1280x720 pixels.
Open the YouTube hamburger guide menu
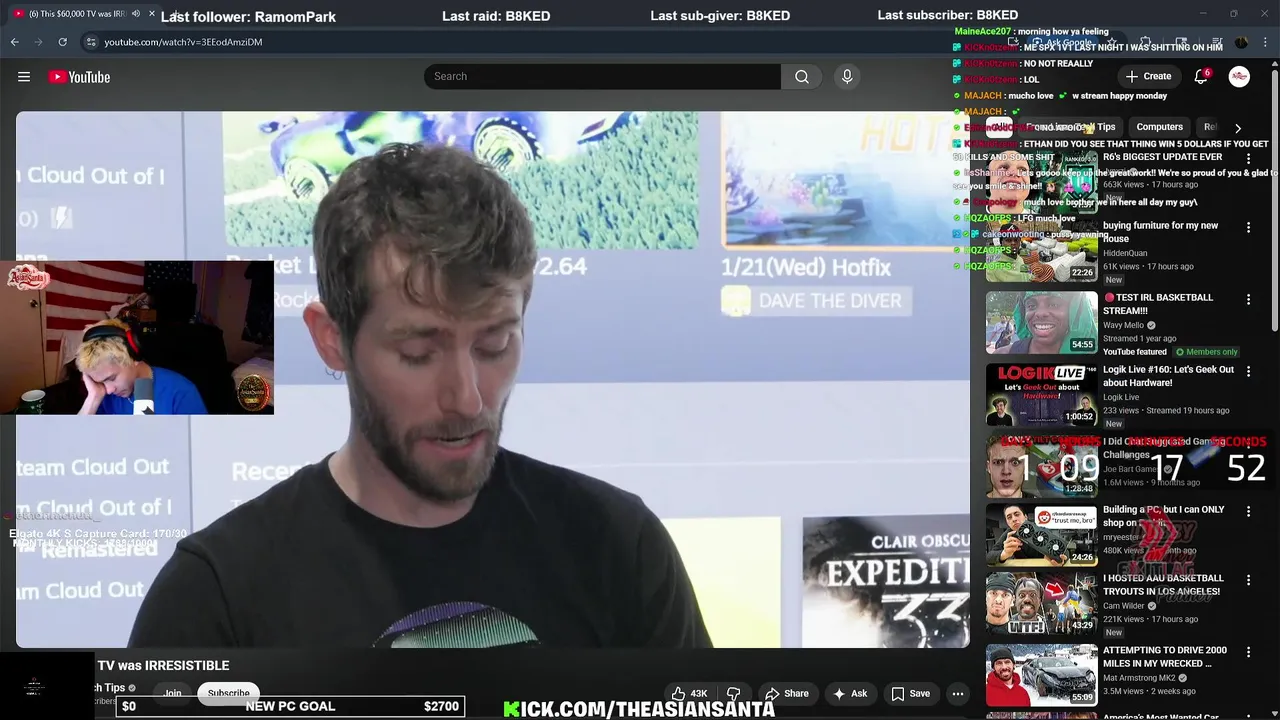click(24, 77)
